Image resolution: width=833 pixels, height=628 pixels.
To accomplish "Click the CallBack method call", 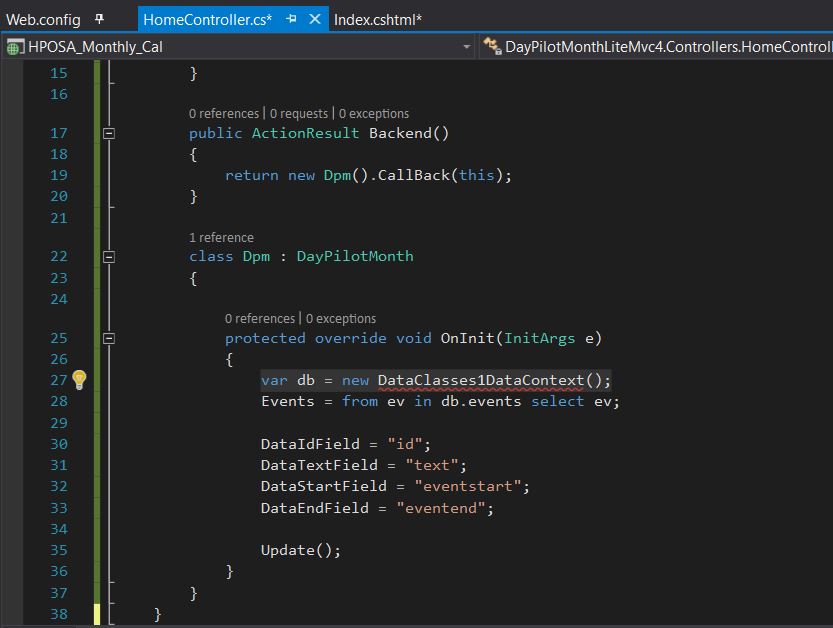I will [414, 175].
